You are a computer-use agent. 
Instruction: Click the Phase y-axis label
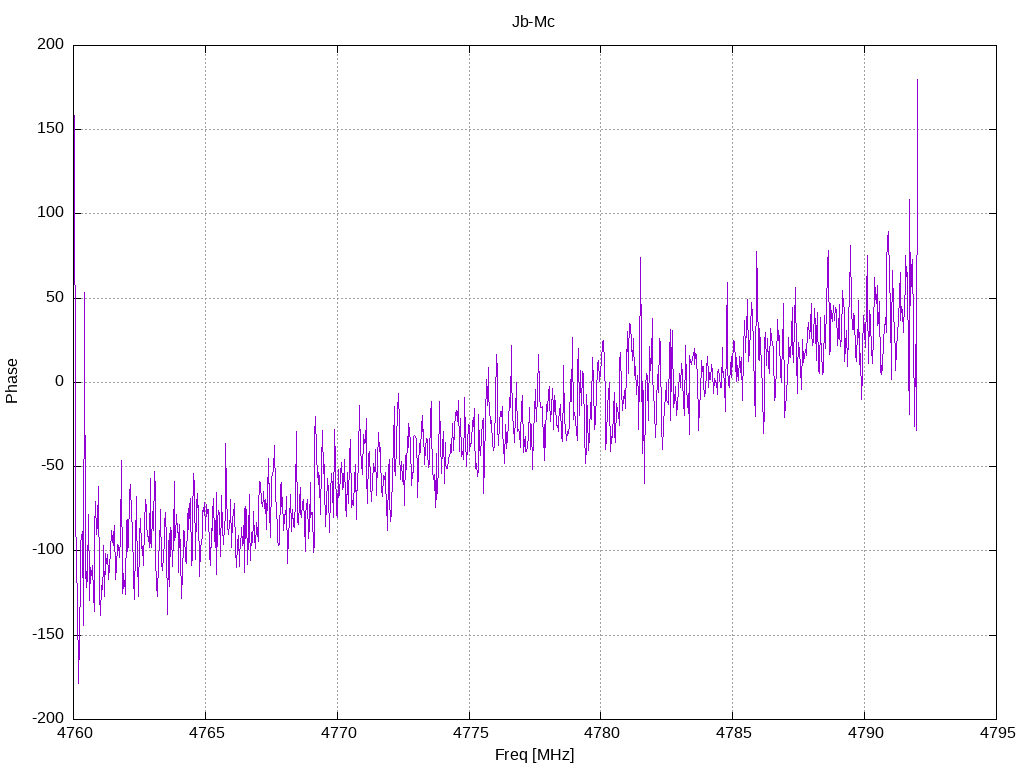[12, 381]
